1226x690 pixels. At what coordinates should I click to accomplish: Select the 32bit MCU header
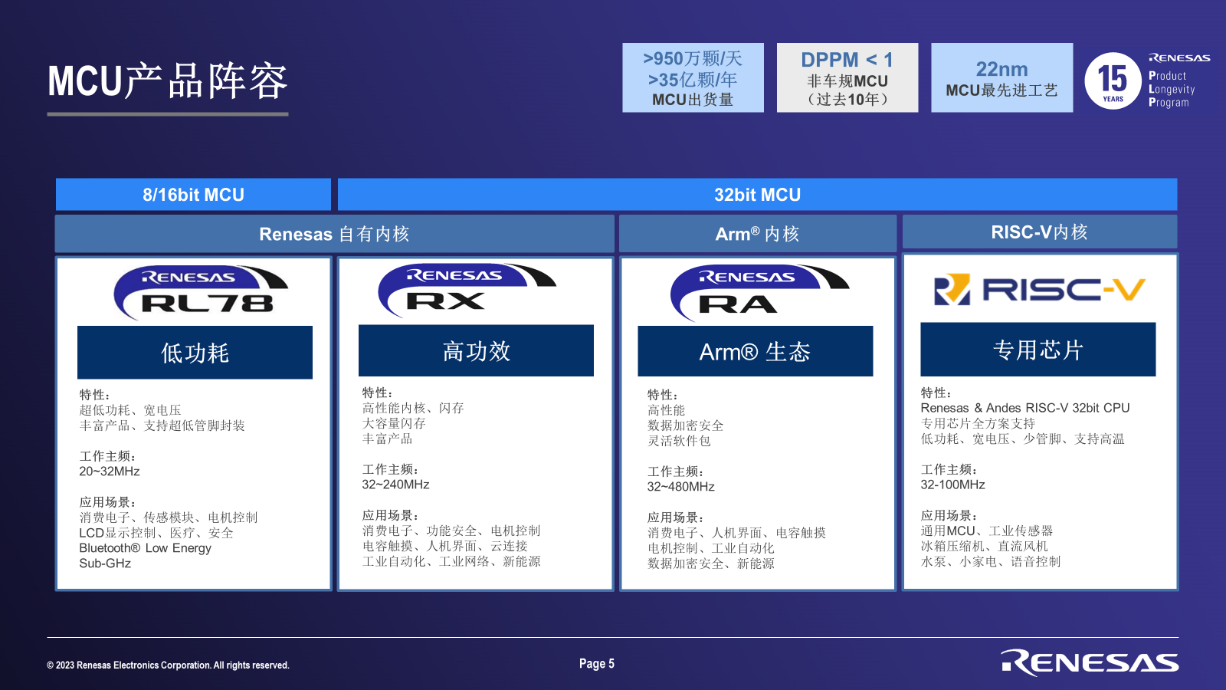tap(757, 195)
